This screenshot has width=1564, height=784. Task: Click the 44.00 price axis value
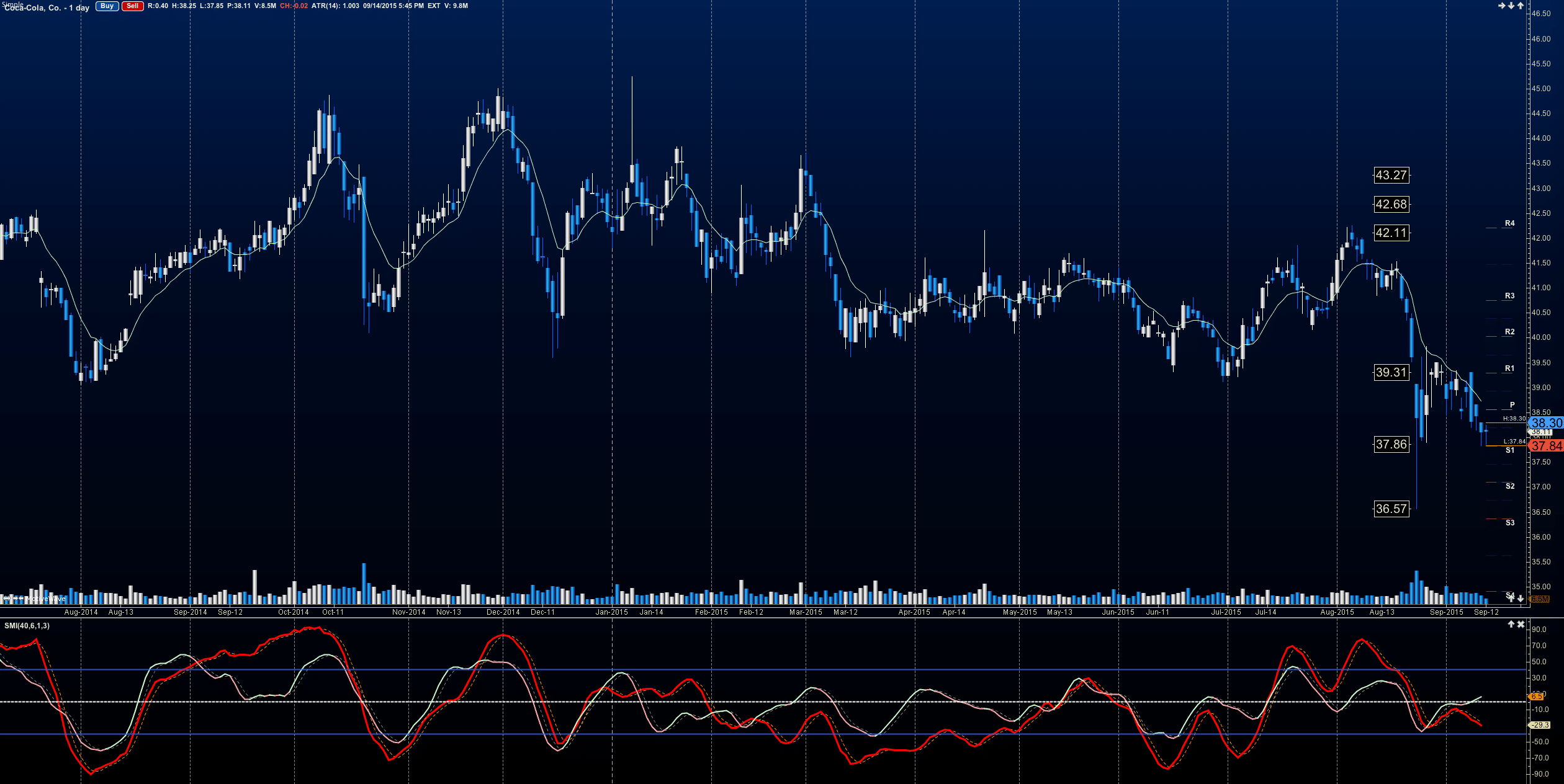(1541, 138)
